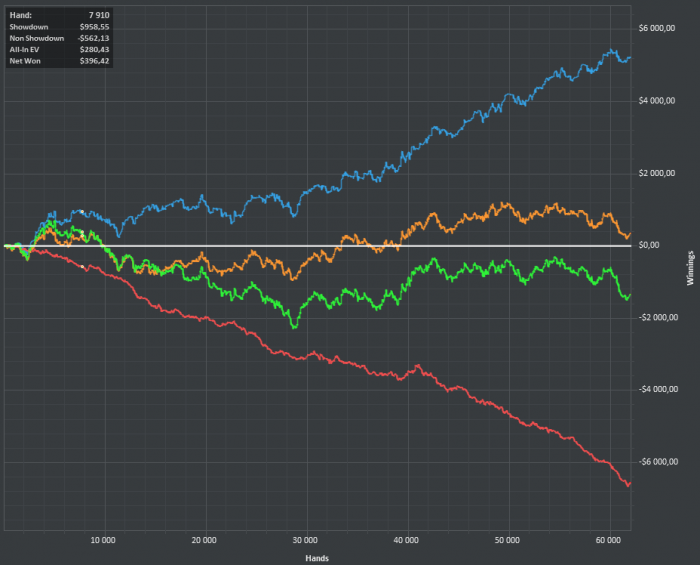Click the 10 000 x-axis tick label

[103, 540]
